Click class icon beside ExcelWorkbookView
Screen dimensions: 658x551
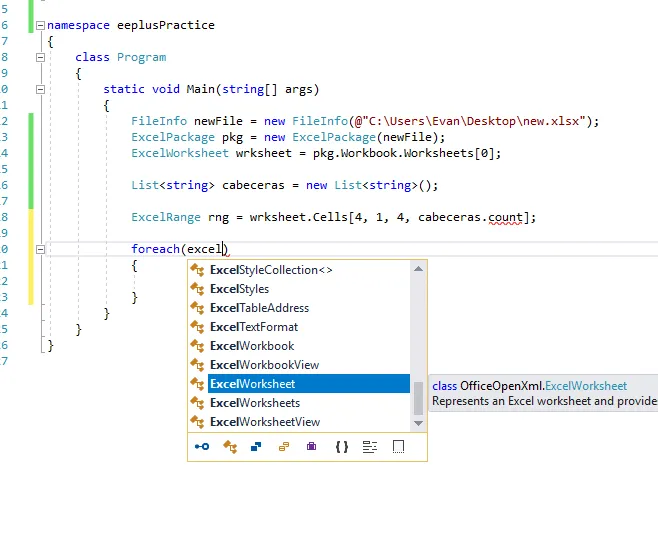(197, 365)
